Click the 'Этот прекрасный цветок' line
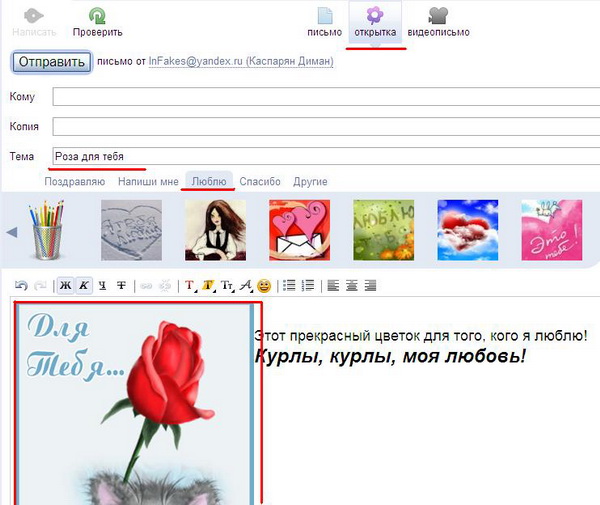The width and height of the screenshot is (600, 505). pos(421,336)
